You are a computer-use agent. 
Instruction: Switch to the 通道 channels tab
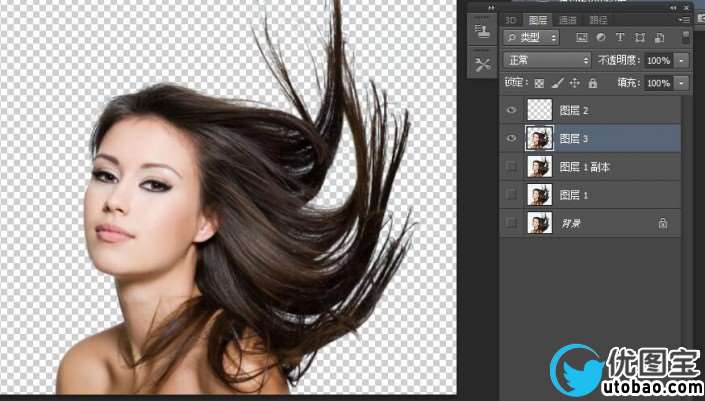[568, 20]
